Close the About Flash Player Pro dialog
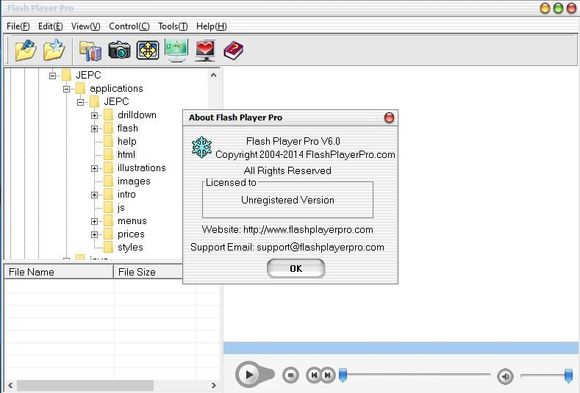The width and height of the screenshot is (580, 393). (389, 118)
